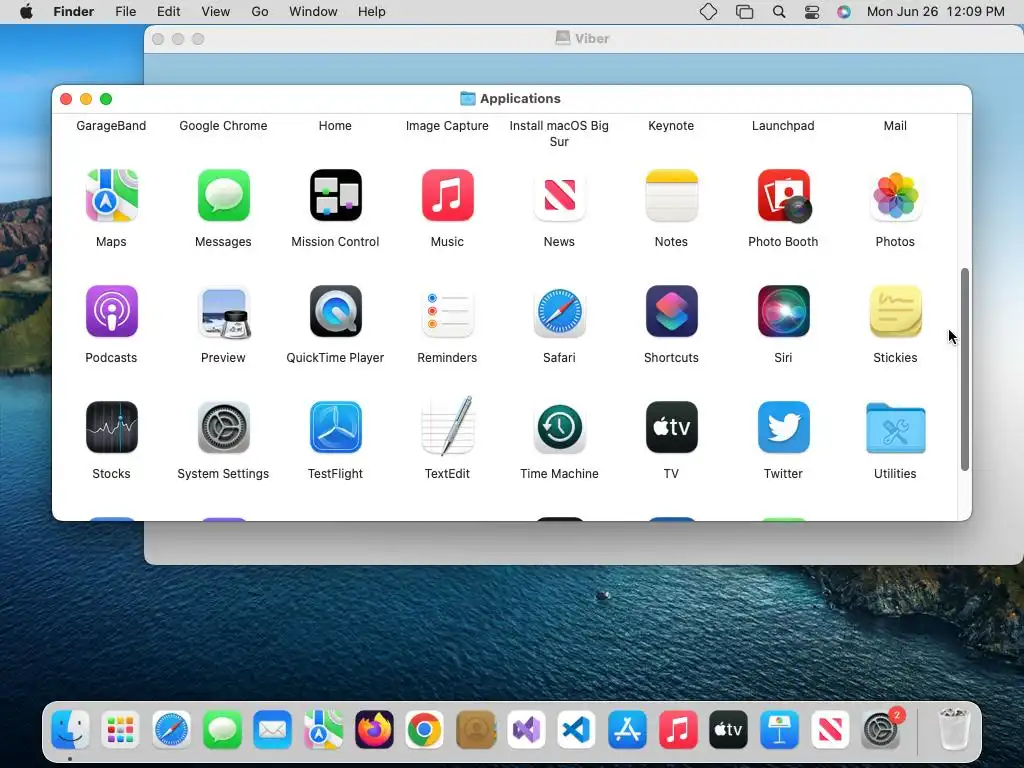Click the Install macOS Big Sur label

coord(559,133)
